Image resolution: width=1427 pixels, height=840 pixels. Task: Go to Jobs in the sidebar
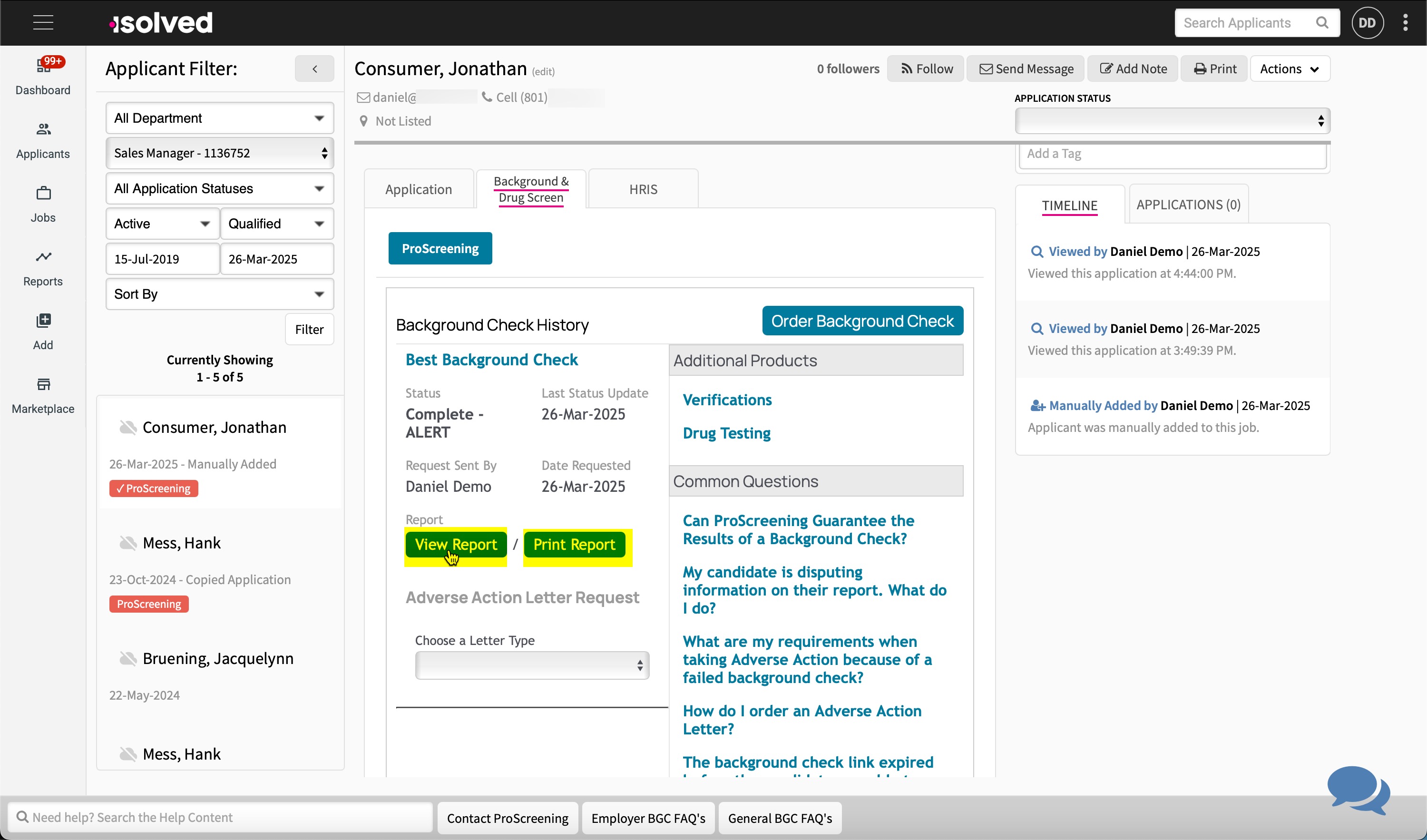(43, 205)
